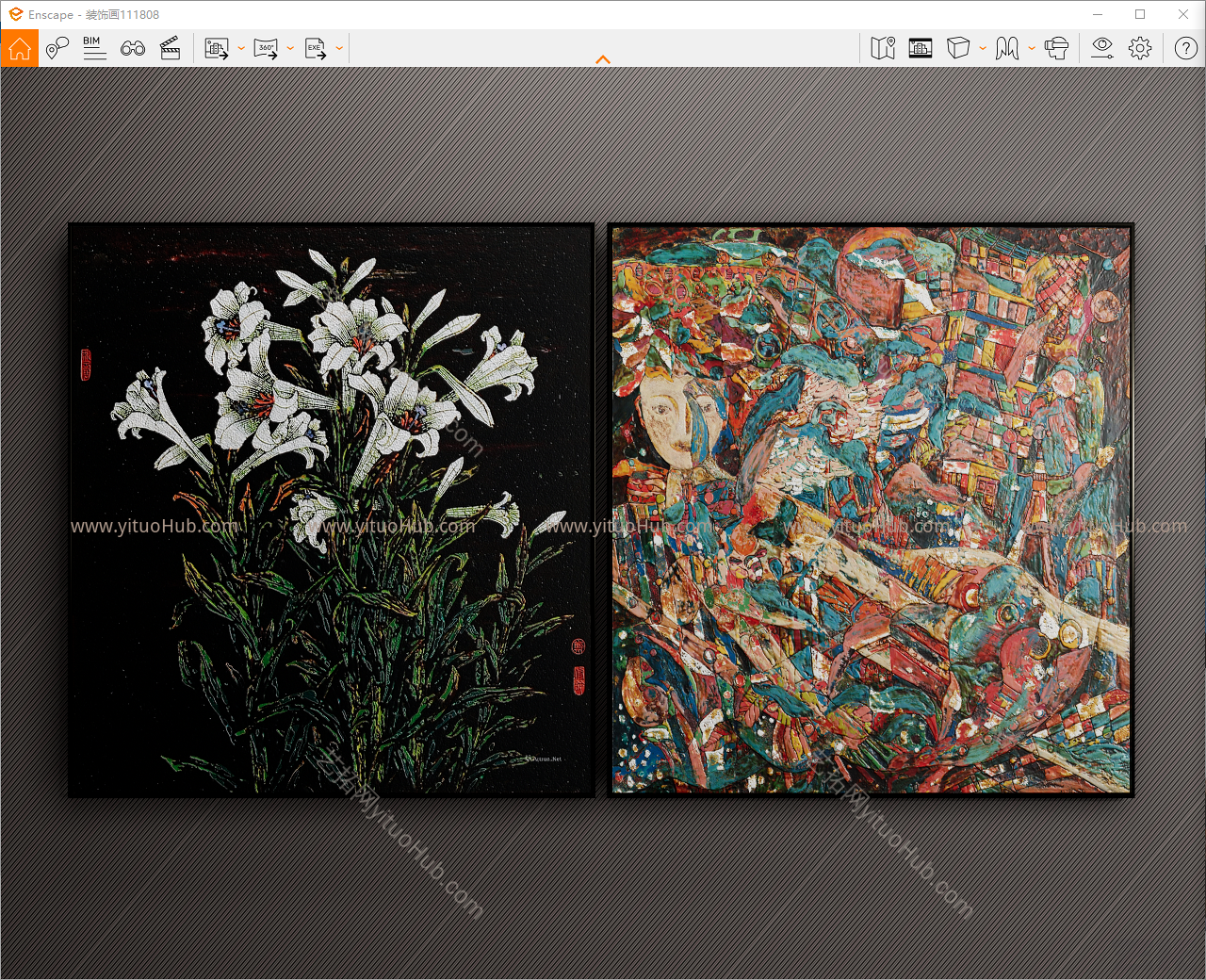Open the visual settings eye icon
The width and height of the screenshot is (1206, 980).
pyautogui.click(x=1102, y=48)
